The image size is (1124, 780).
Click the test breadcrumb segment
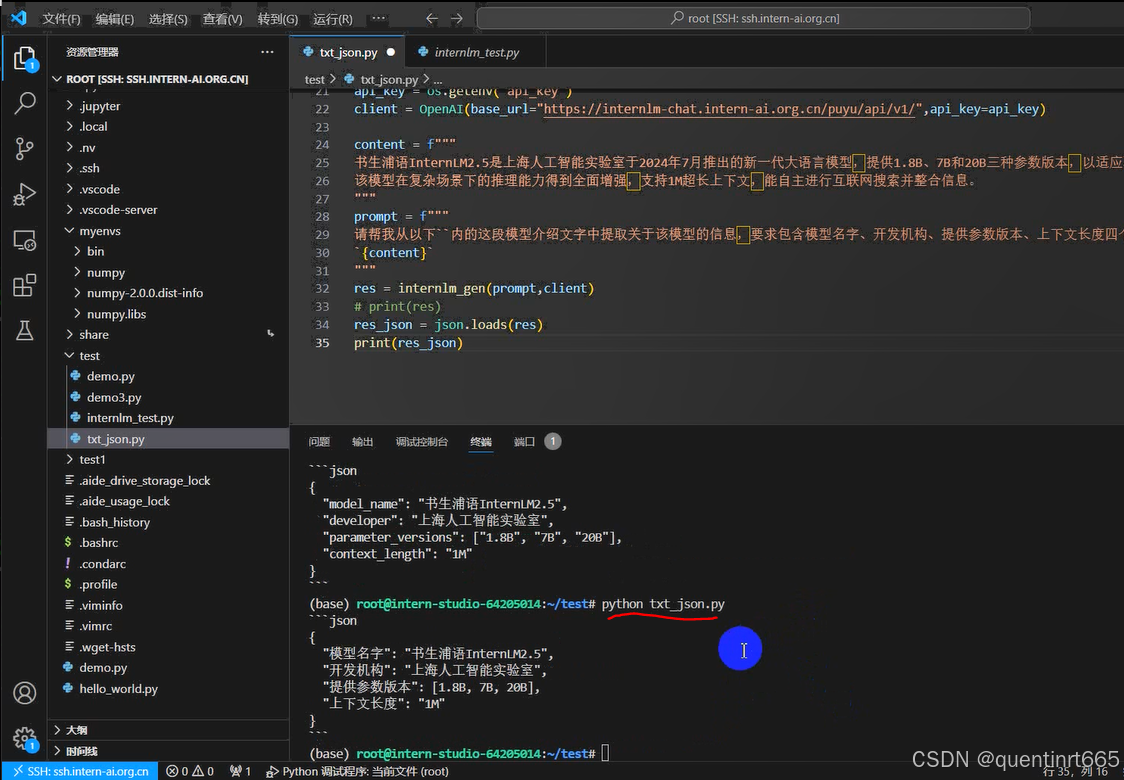point(315,80)
